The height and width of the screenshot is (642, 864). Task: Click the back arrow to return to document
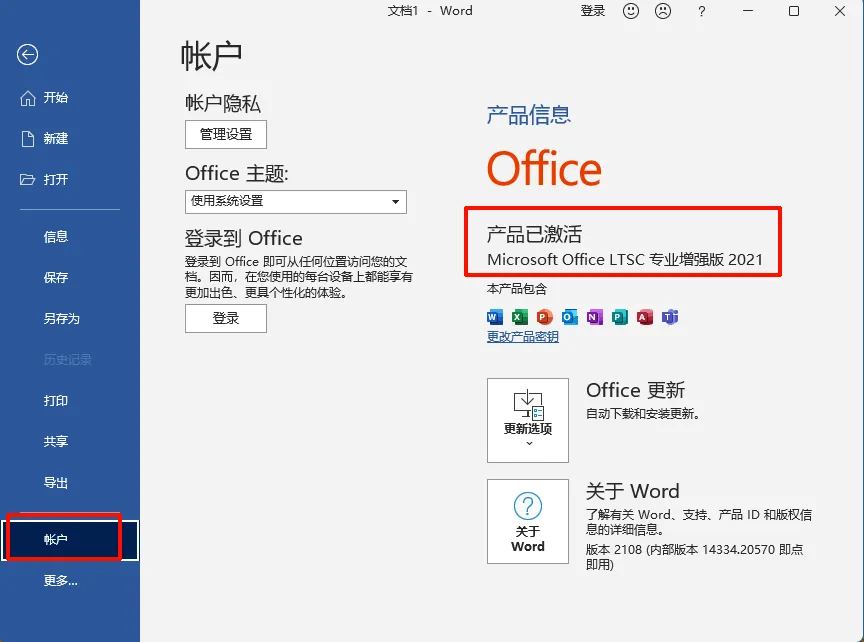27,55
